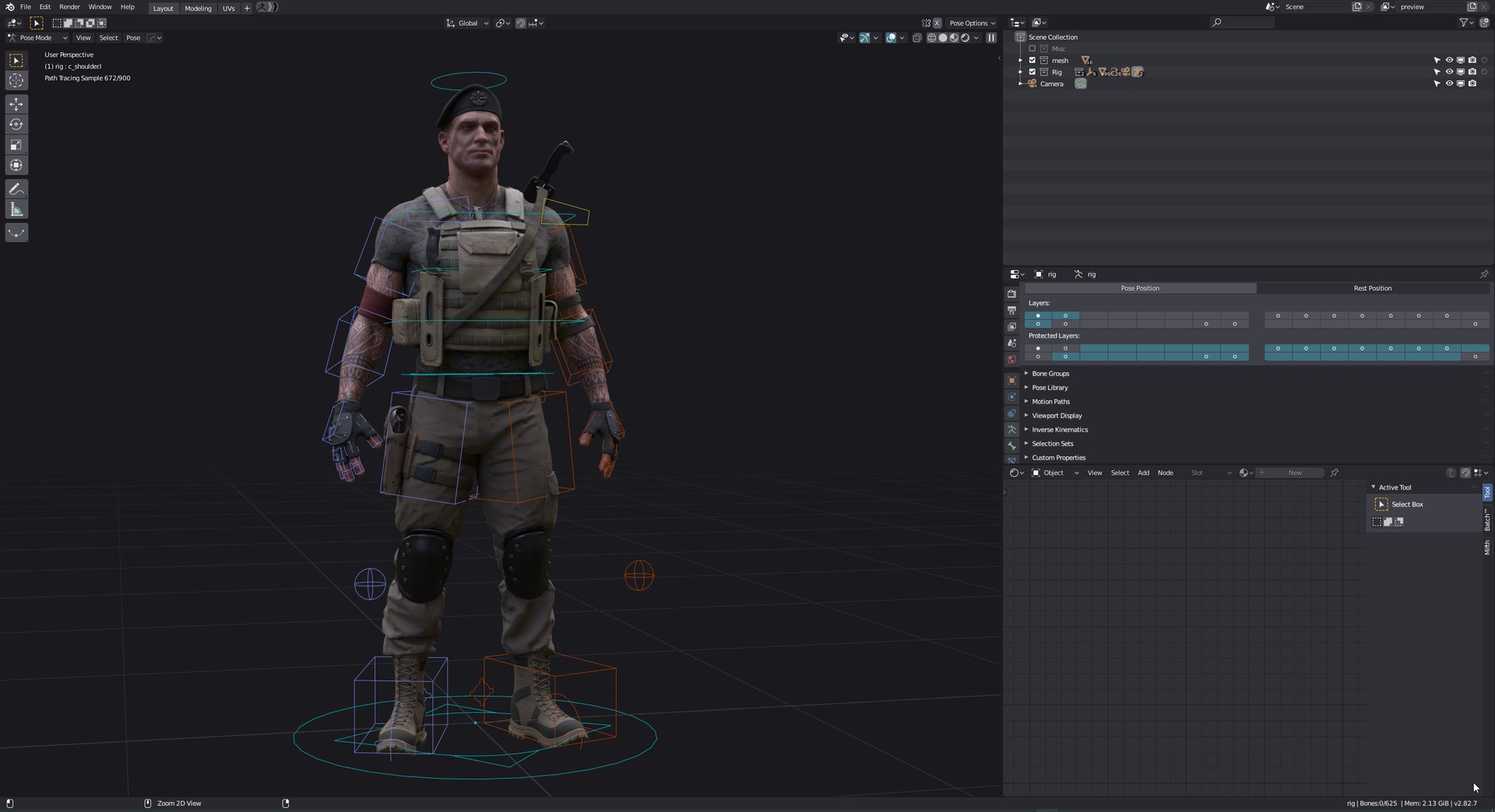
Task: Switch to the Modeling workspace tab
Action: (x=198, y=8)
